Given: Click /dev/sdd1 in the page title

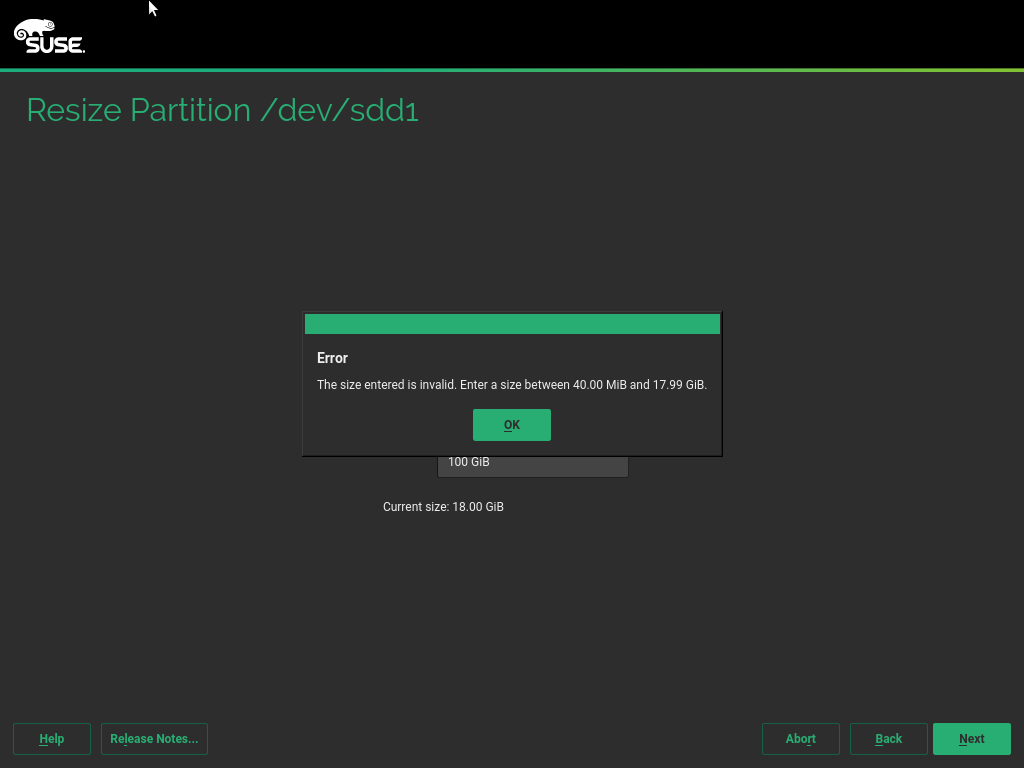Looking at the screenshot, I should coord(339,110).
